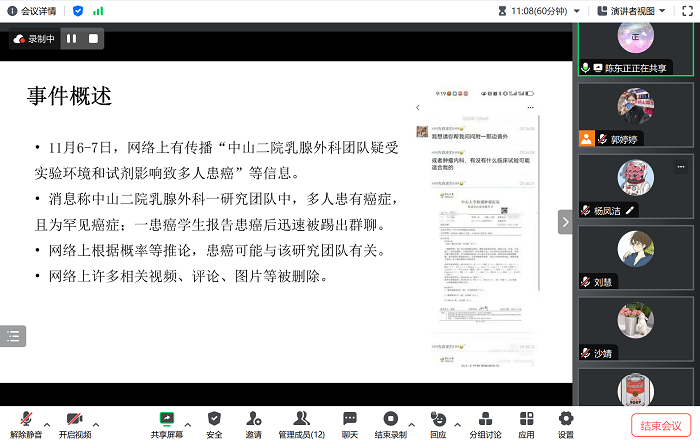Turn on camera with 开启视频
The image size is (700, 444).
coord(74,423)
